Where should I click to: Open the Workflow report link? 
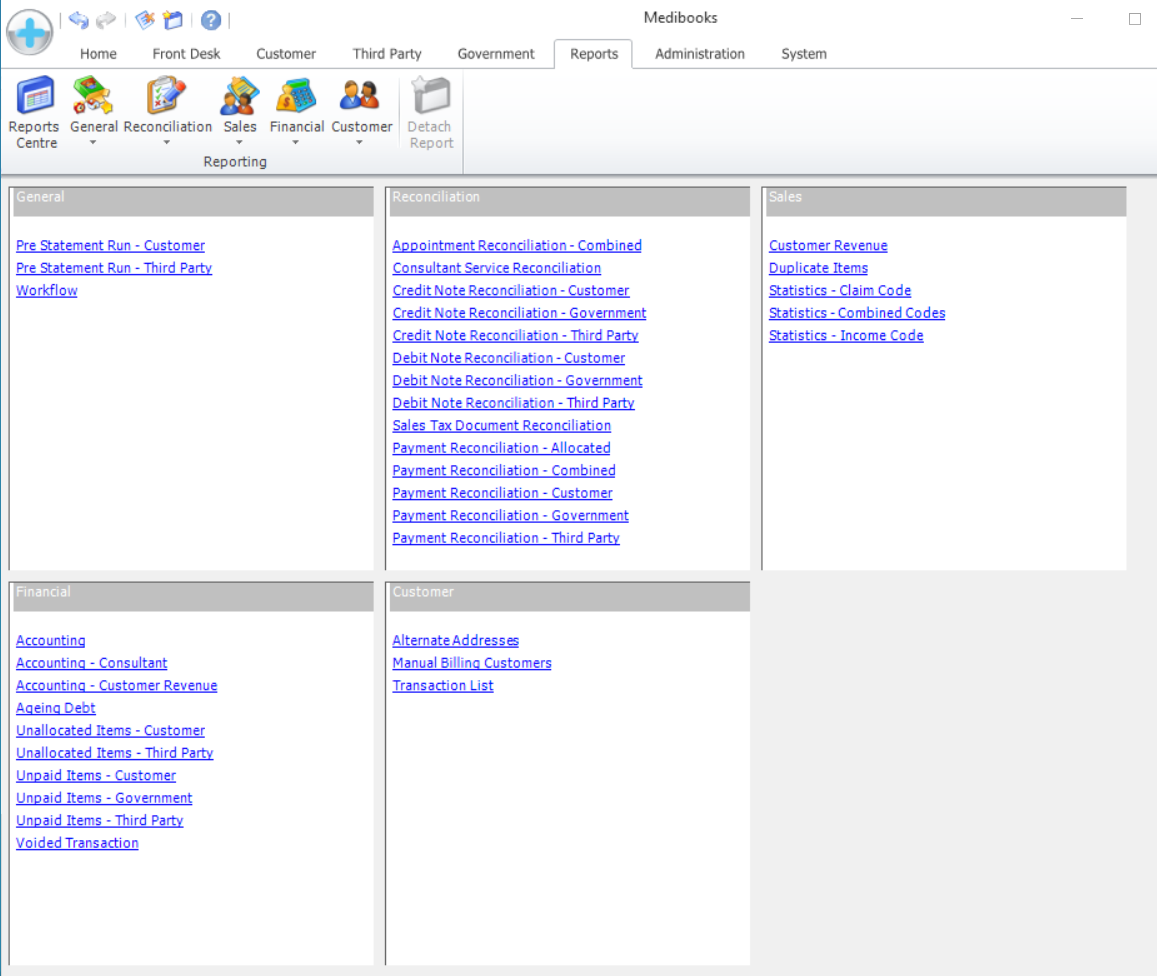(47, 290)
